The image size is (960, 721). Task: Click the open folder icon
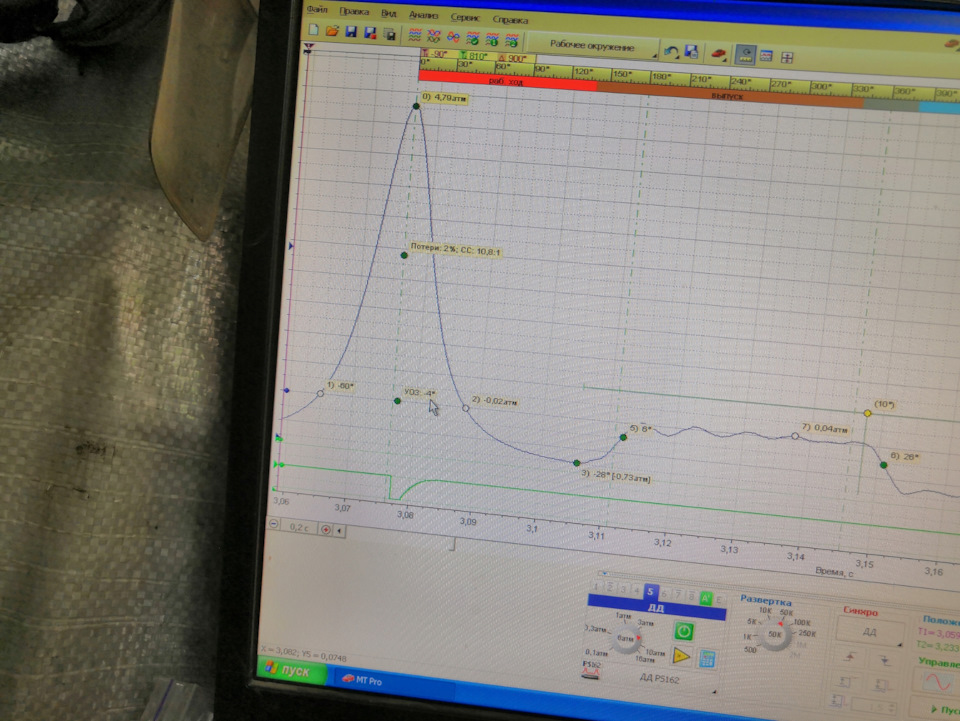tap(332, 31)
